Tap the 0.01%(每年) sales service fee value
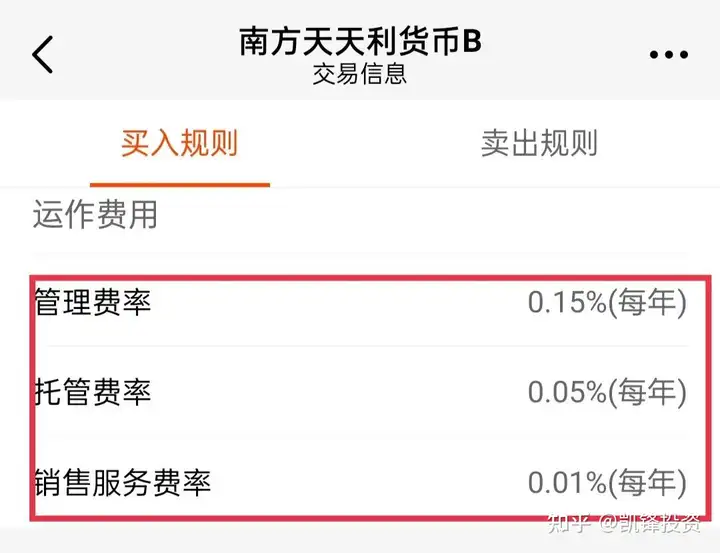Image resolution: width=720 pixels, height=553 pixels. tap(607, 483)
